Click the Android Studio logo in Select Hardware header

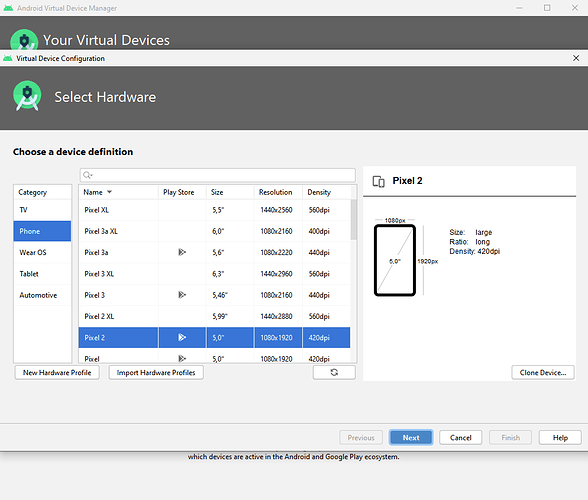[x=27, y=96]
